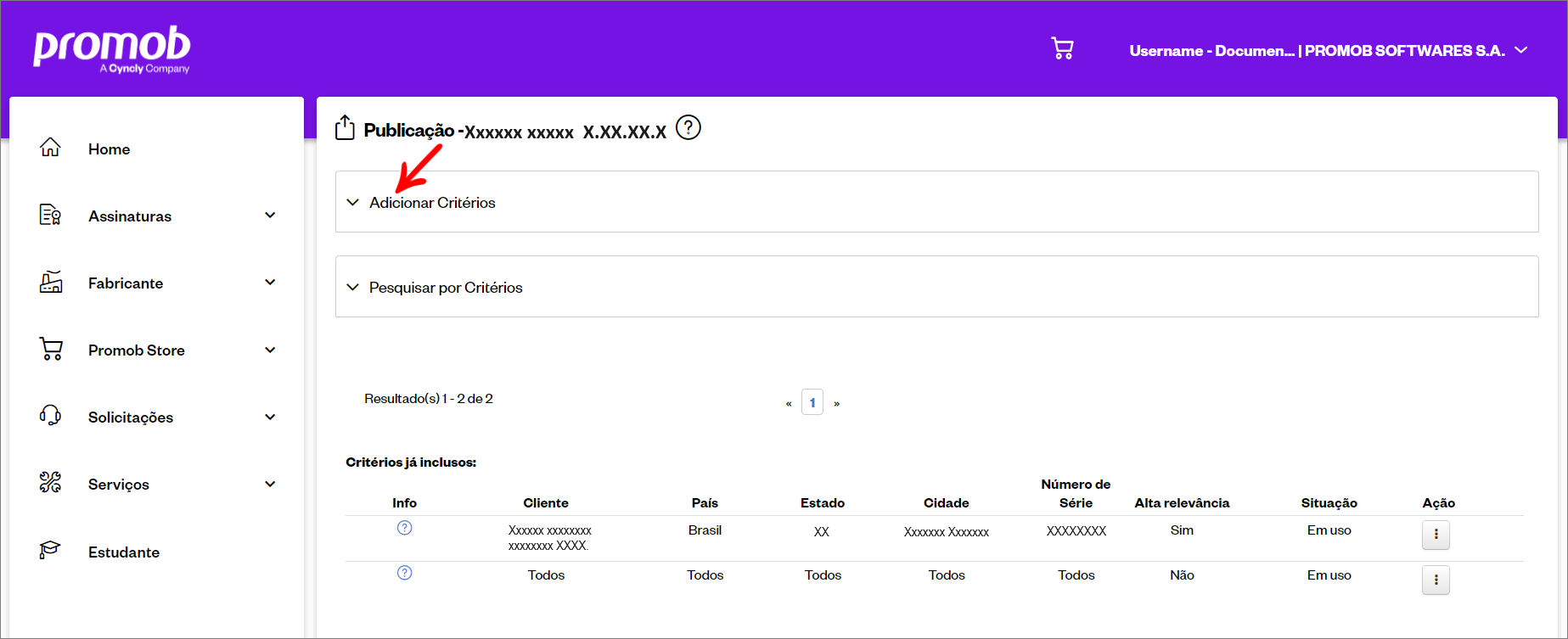The image size is (1568, 639).
Task: Click the Fabricante factory icon
Action: click(x=51, y=282)
